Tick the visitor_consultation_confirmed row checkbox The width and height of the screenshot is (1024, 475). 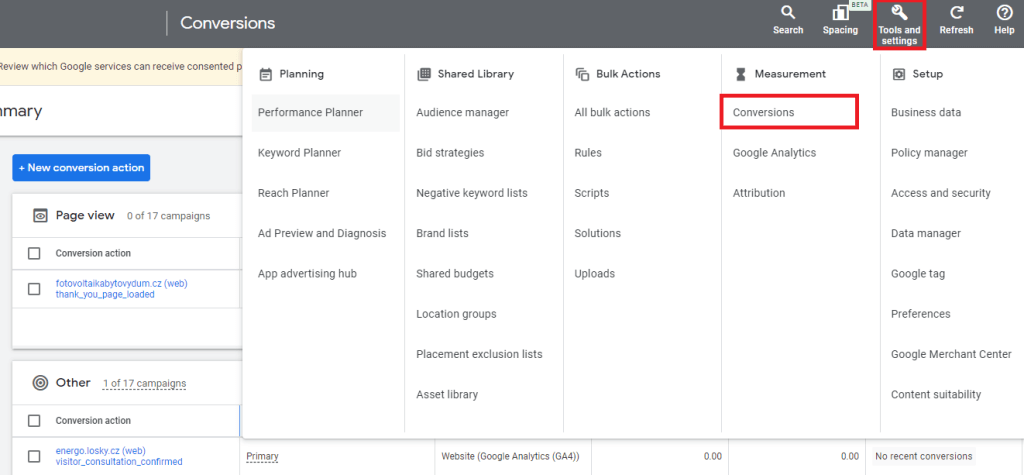point(34,456)
